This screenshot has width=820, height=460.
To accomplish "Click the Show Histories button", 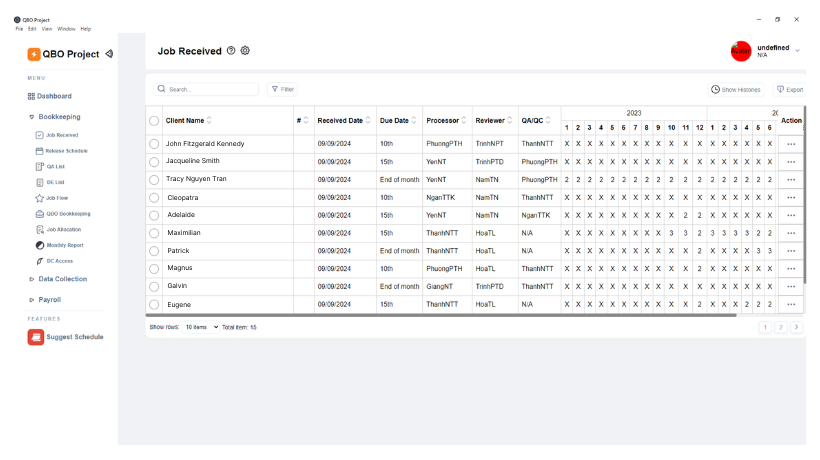I will 735,89.
